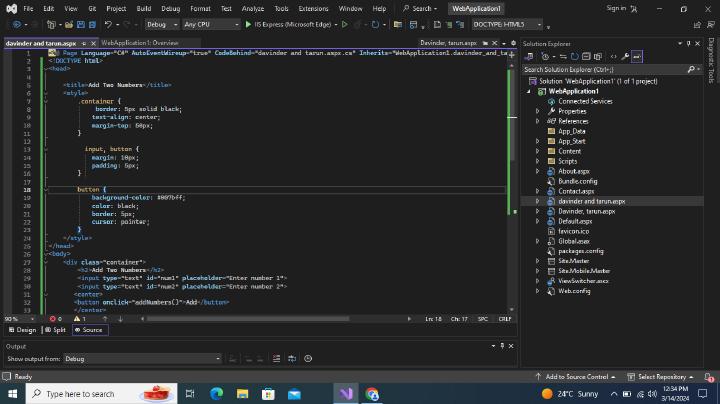
Task: Toggle auto hide pin on Output panel
Action: (x=502, y=346)
